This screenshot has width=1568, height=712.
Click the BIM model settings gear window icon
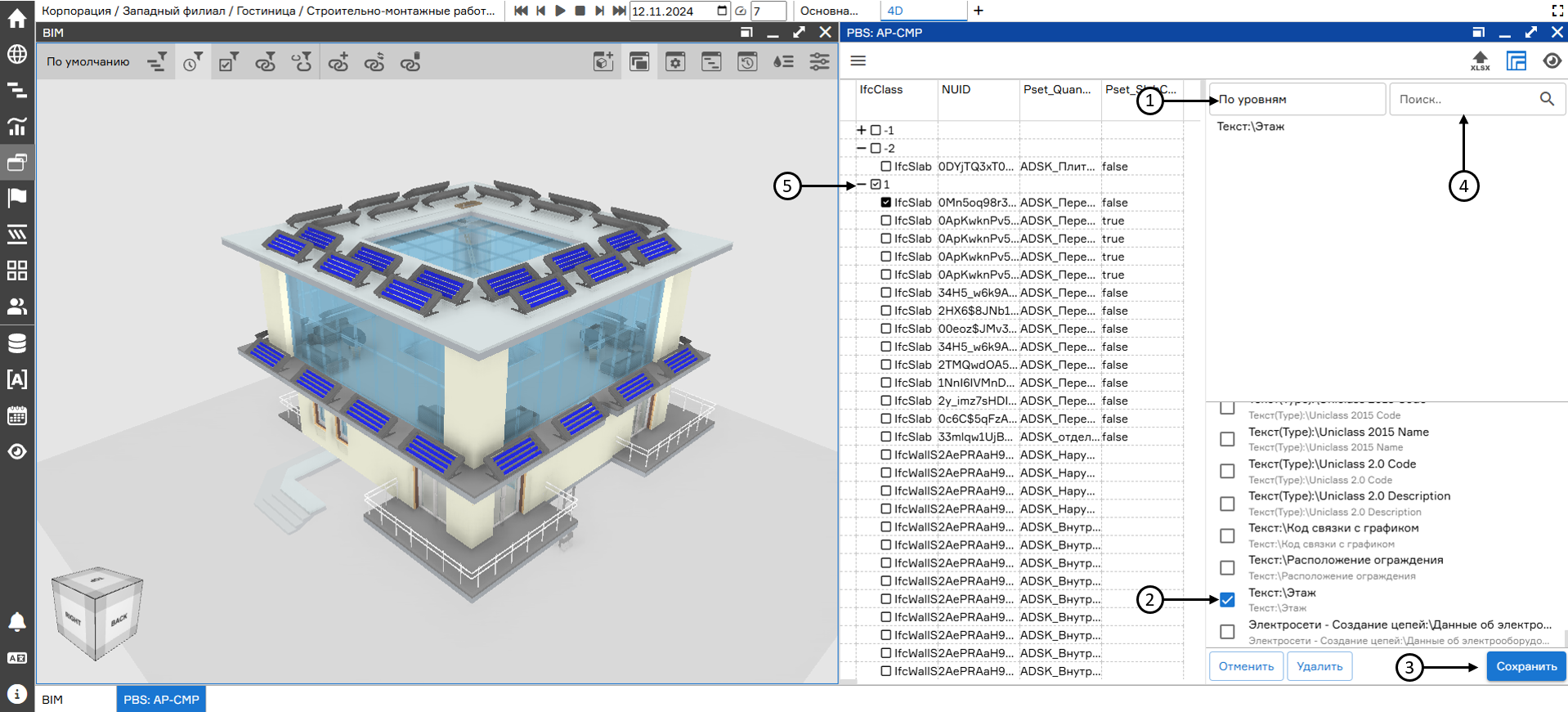pos(675,62)
